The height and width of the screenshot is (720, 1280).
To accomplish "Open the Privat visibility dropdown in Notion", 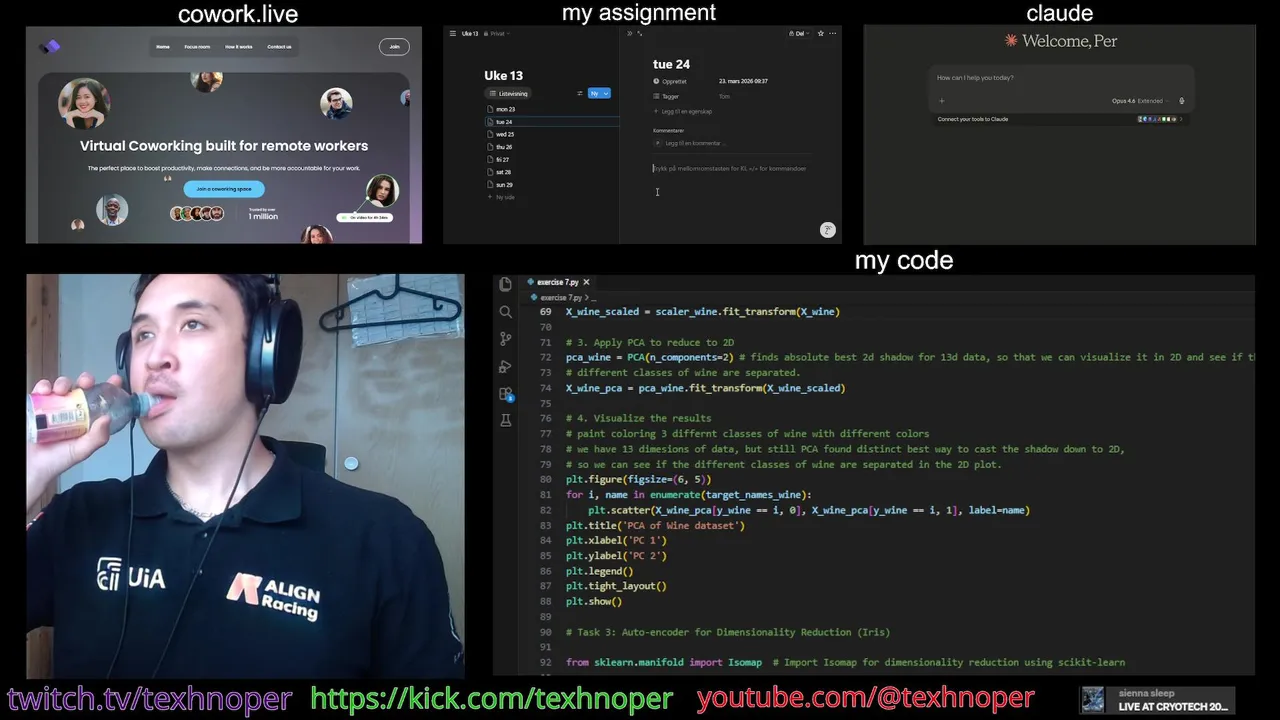I will pyautogui.click(x=497, y=33).
